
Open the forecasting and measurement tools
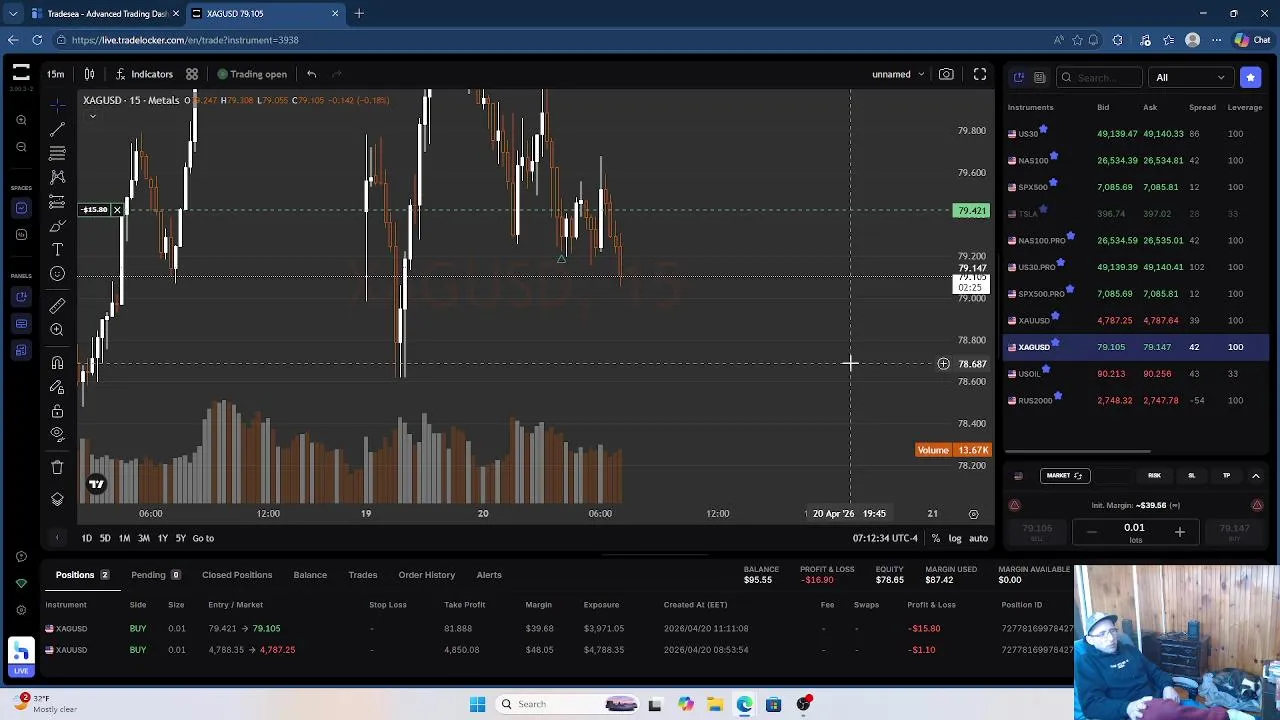[57, 202]
